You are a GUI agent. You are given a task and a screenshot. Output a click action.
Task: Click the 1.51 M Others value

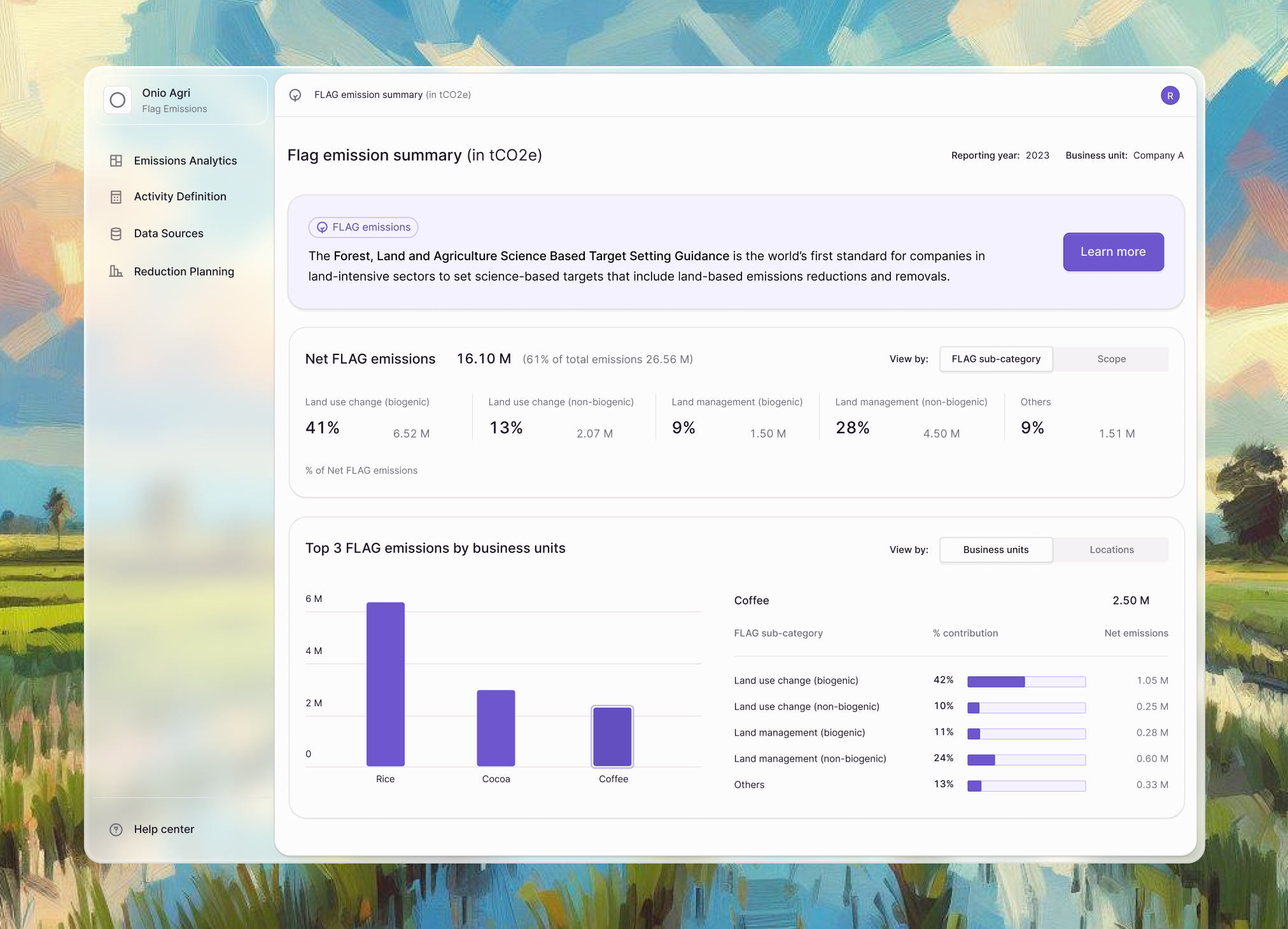coord(1117,433)
